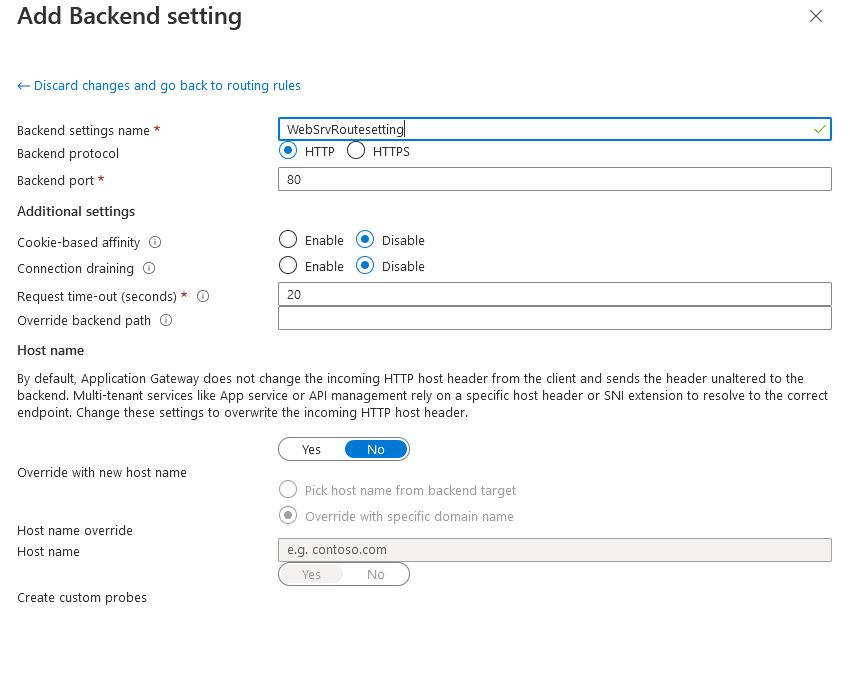Set Override with new host name to No
The image size is (850, 675).
point(376,449)
